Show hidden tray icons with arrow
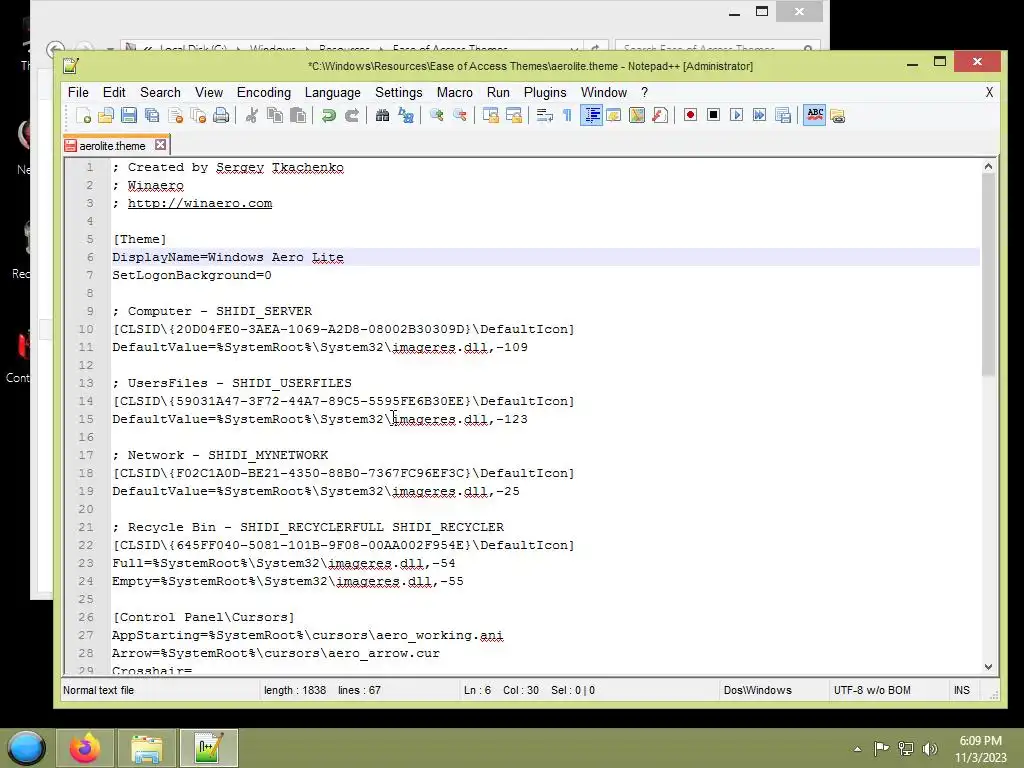1024x768 pixels. point(857,749)
